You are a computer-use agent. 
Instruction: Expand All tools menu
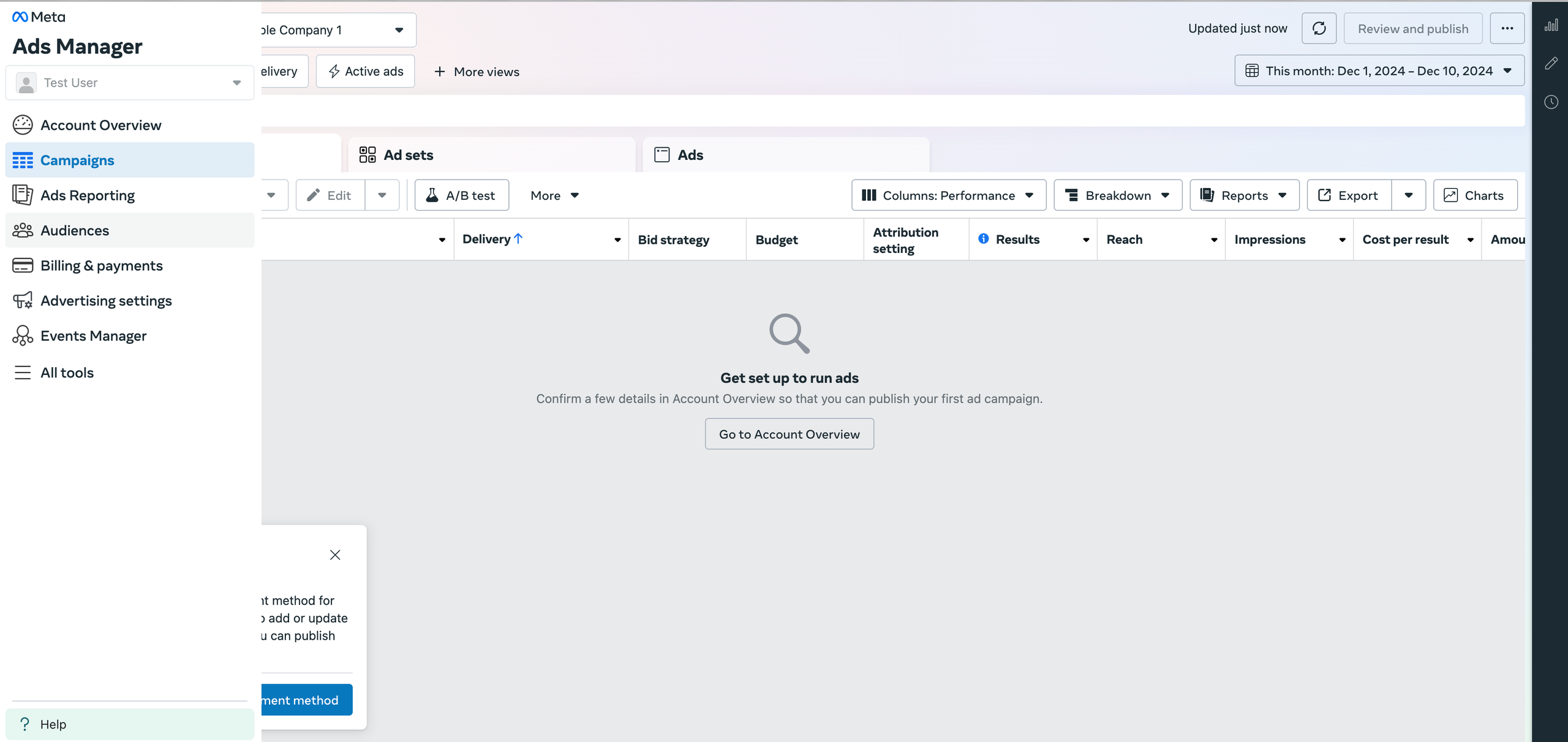click(129, 373)
